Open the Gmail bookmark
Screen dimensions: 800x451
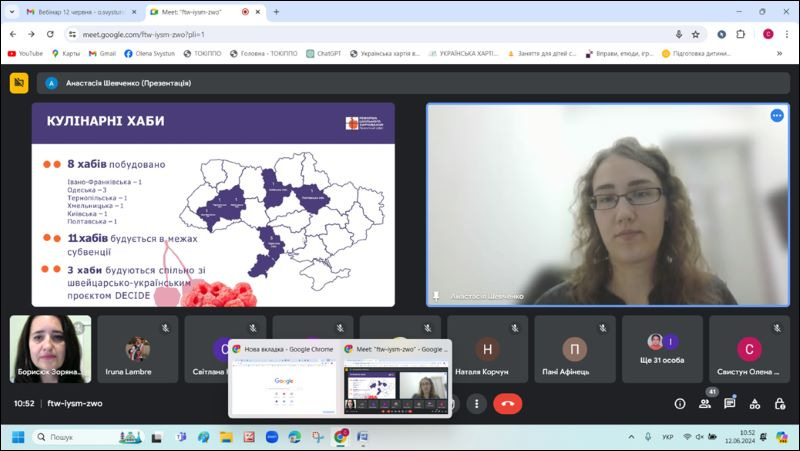pyautogui.click(x=102, y=53)
